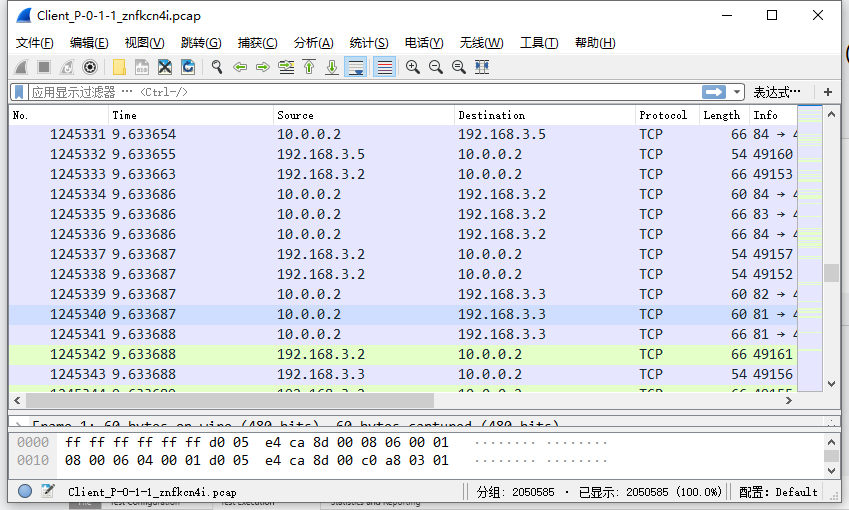849x510 pixels.
Task: Click the filter bookmark icon
Action: pyautogui.click(x=19, y=92)
